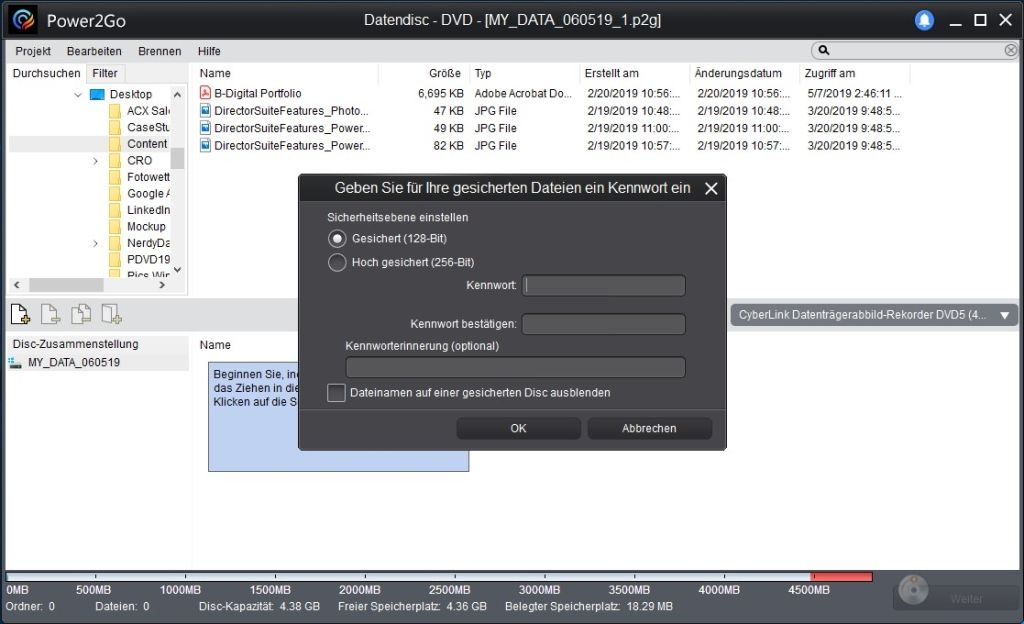This screenshot has height=624, width=1024.
Task: Open the Brennen menu
Action: pyautogui.click(x=160, y=51)
